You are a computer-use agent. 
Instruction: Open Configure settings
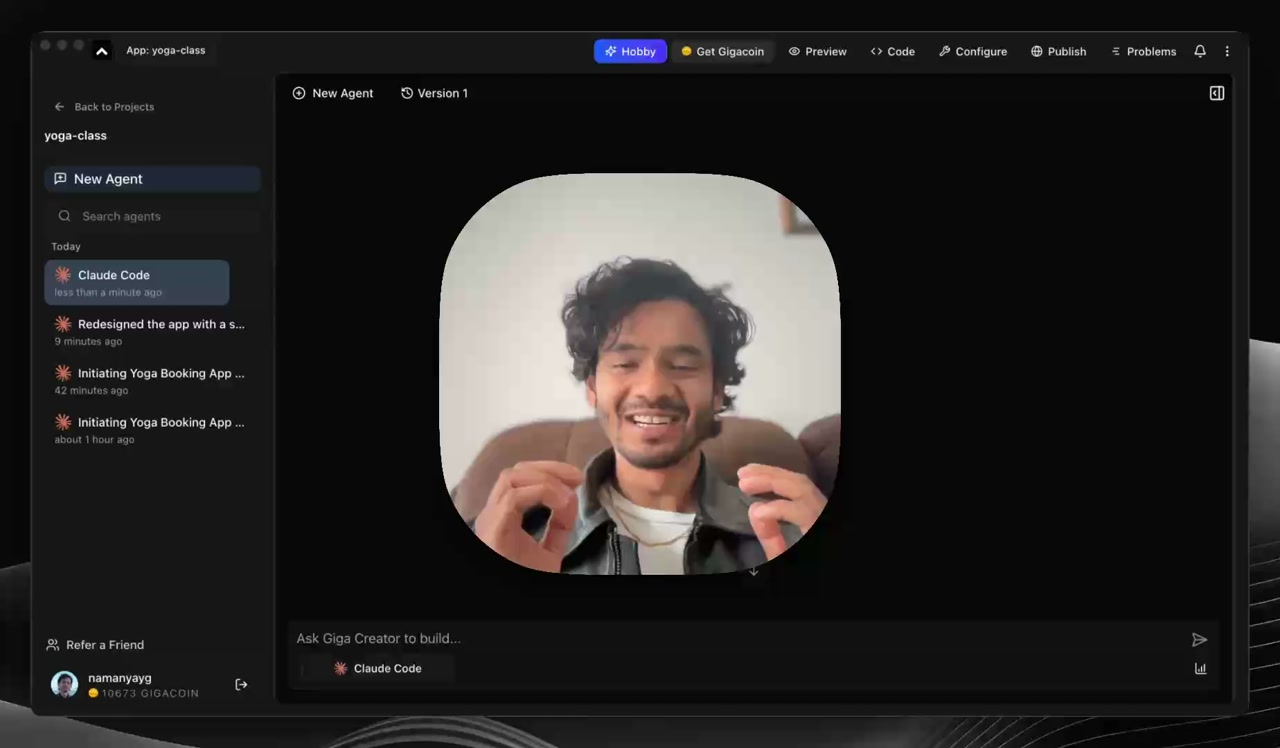point(972,51)
